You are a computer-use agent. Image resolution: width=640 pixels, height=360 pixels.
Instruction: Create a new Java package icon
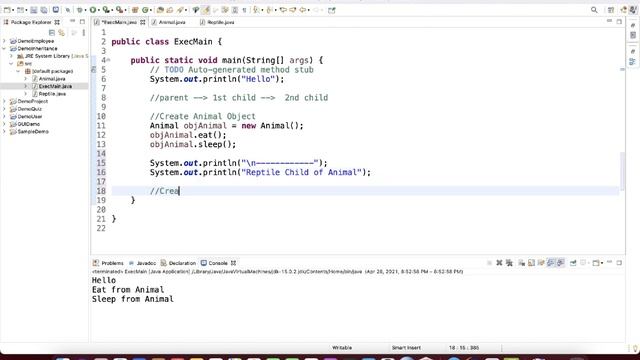point(136,10)
